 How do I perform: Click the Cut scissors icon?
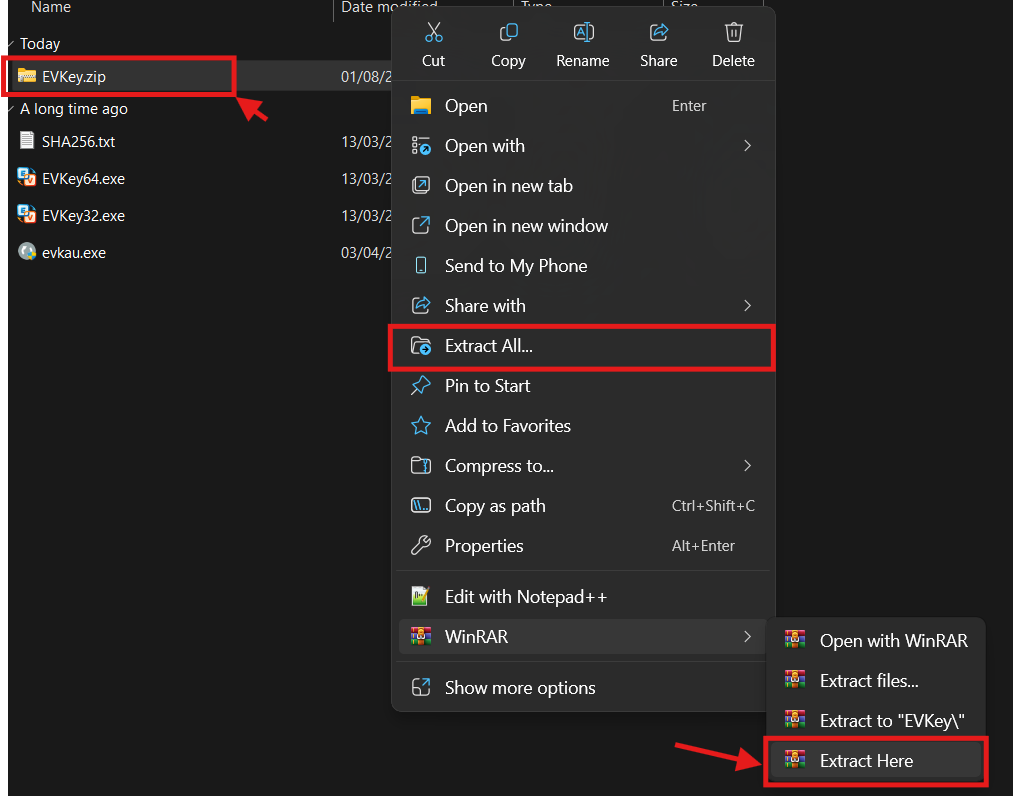pos(433,33)
